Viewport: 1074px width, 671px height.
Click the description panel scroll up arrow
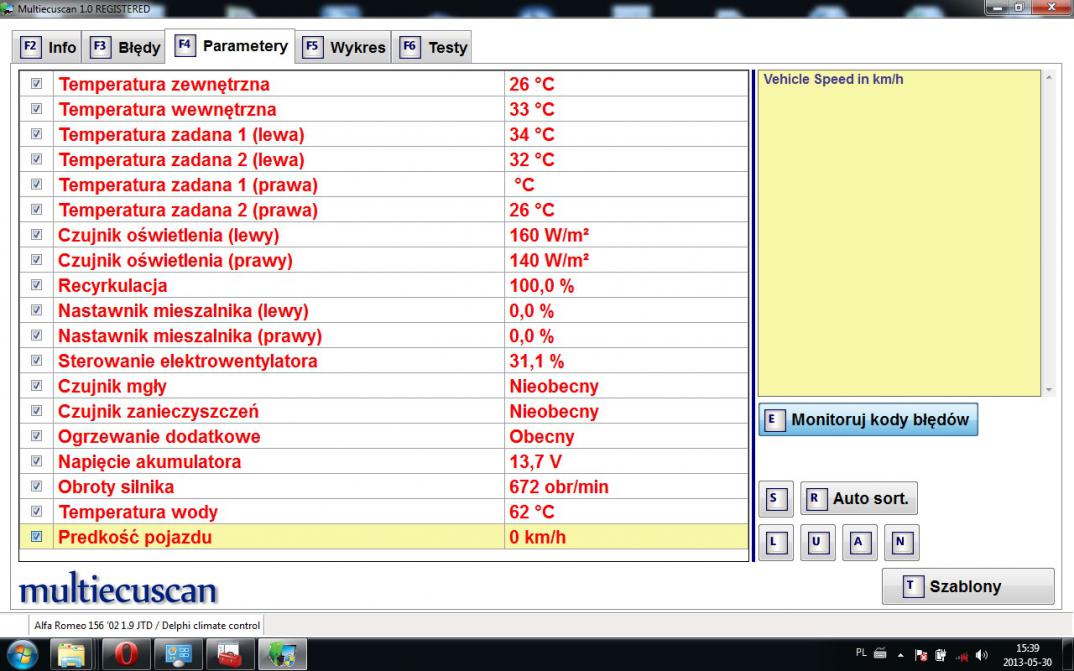pyautogui.click(x=1049, y=77)
